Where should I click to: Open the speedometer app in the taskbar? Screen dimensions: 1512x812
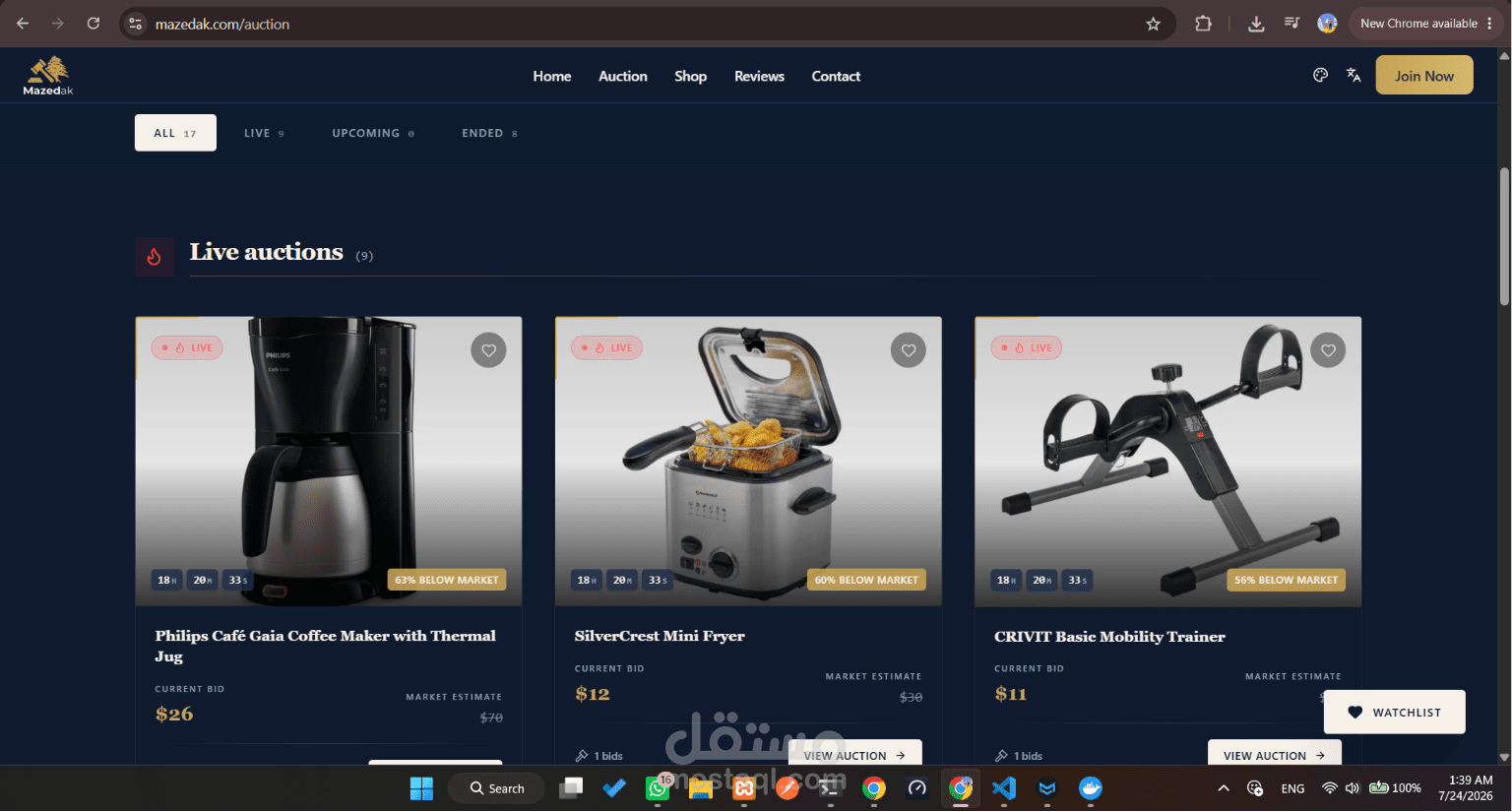(x=917, y=788)
